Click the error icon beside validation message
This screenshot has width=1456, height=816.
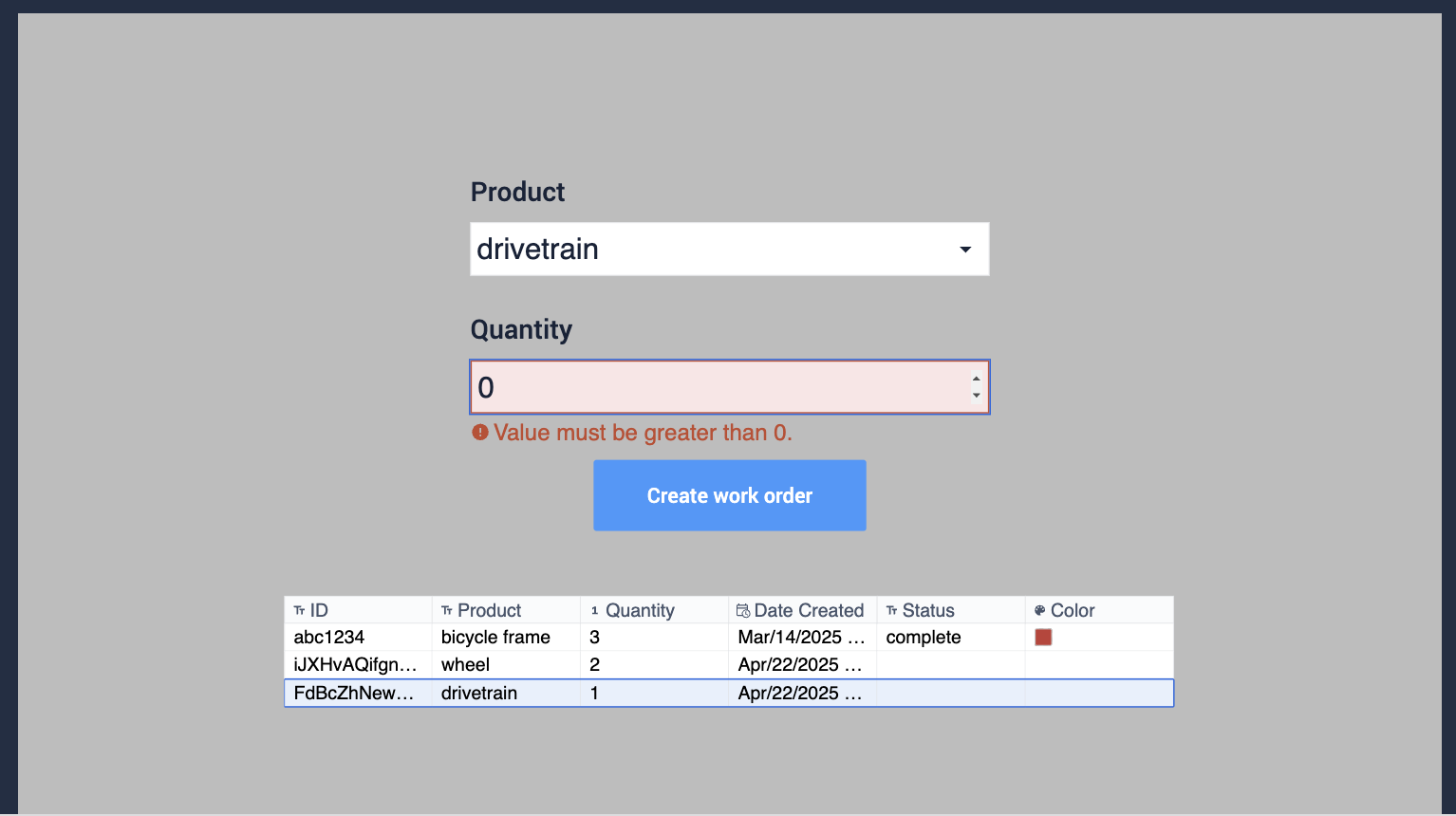point(480,433)
